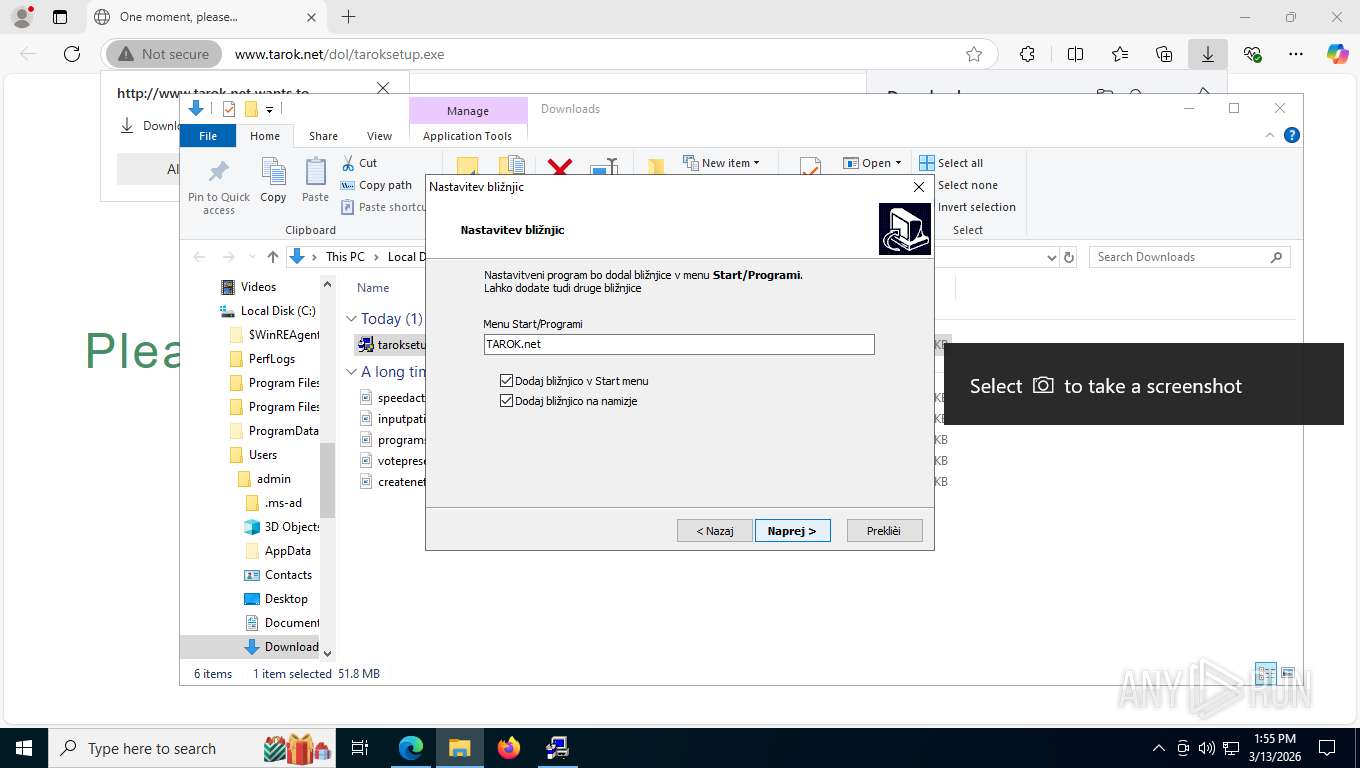Edit the Menu Start/Programi field TAROK.net

tap(679, 344)
